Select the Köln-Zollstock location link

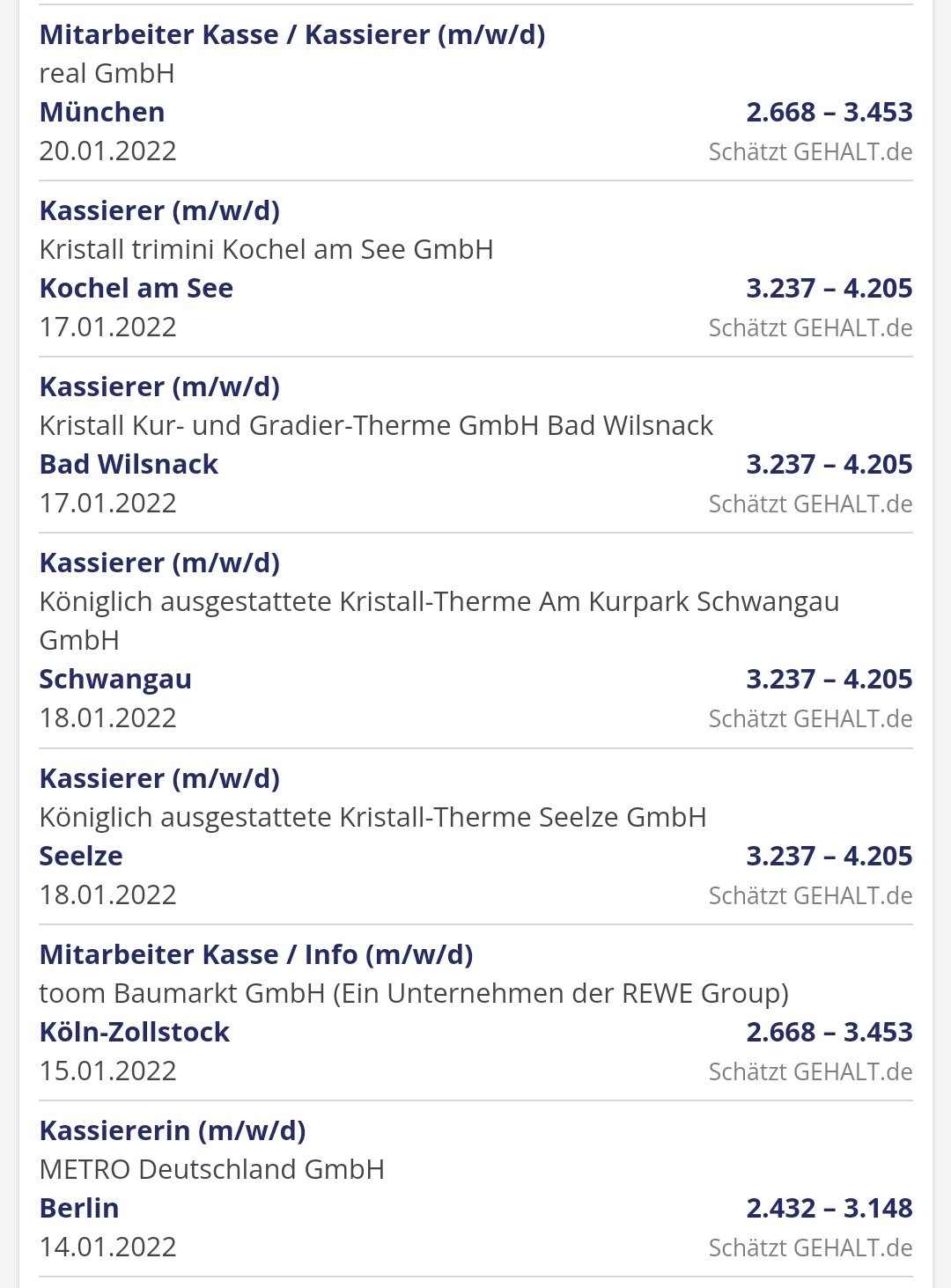pyautogui.click(x=135, y=1032)
